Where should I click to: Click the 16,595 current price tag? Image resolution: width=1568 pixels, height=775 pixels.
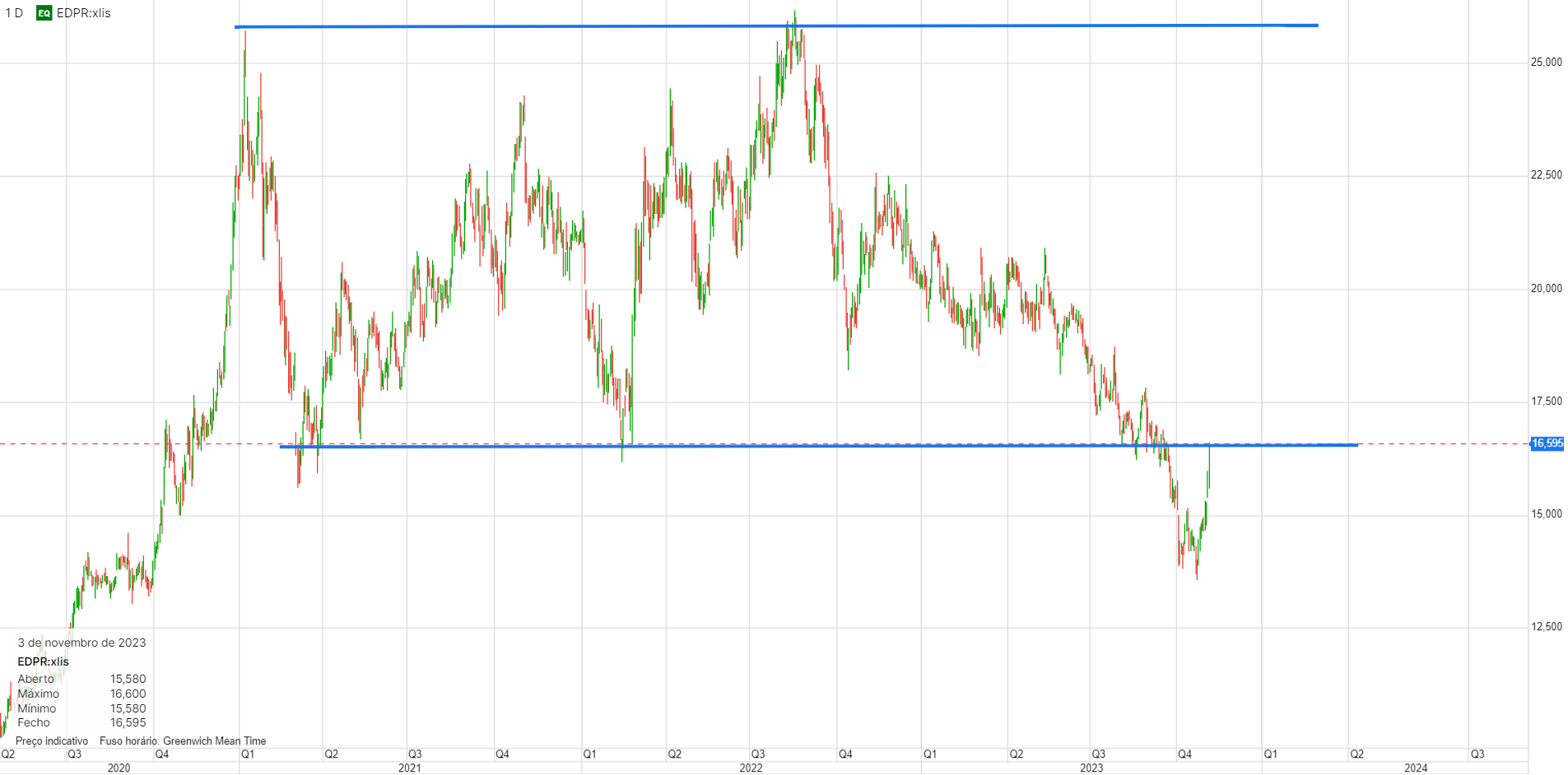[1547, 443]
